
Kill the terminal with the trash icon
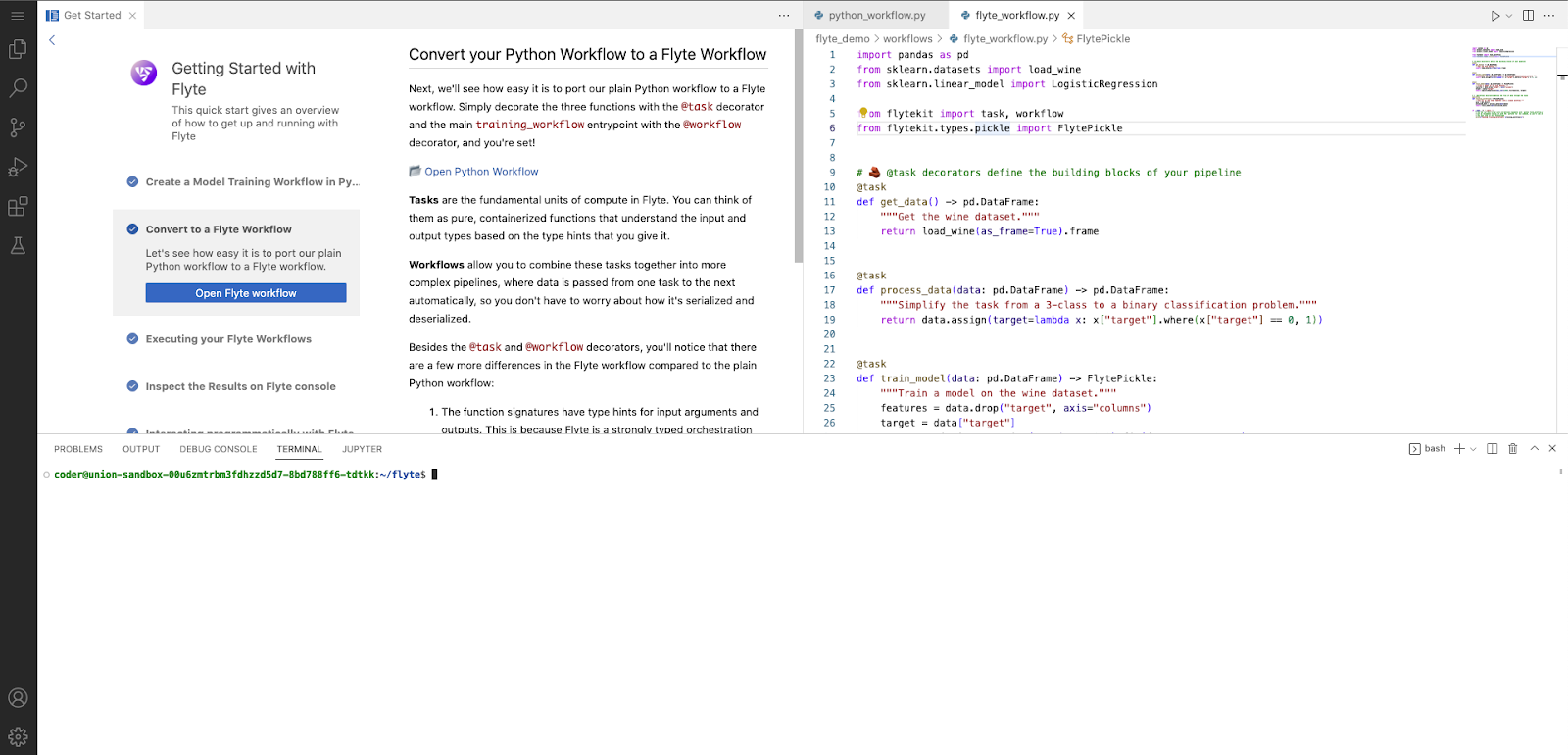tap(1513, 449)
